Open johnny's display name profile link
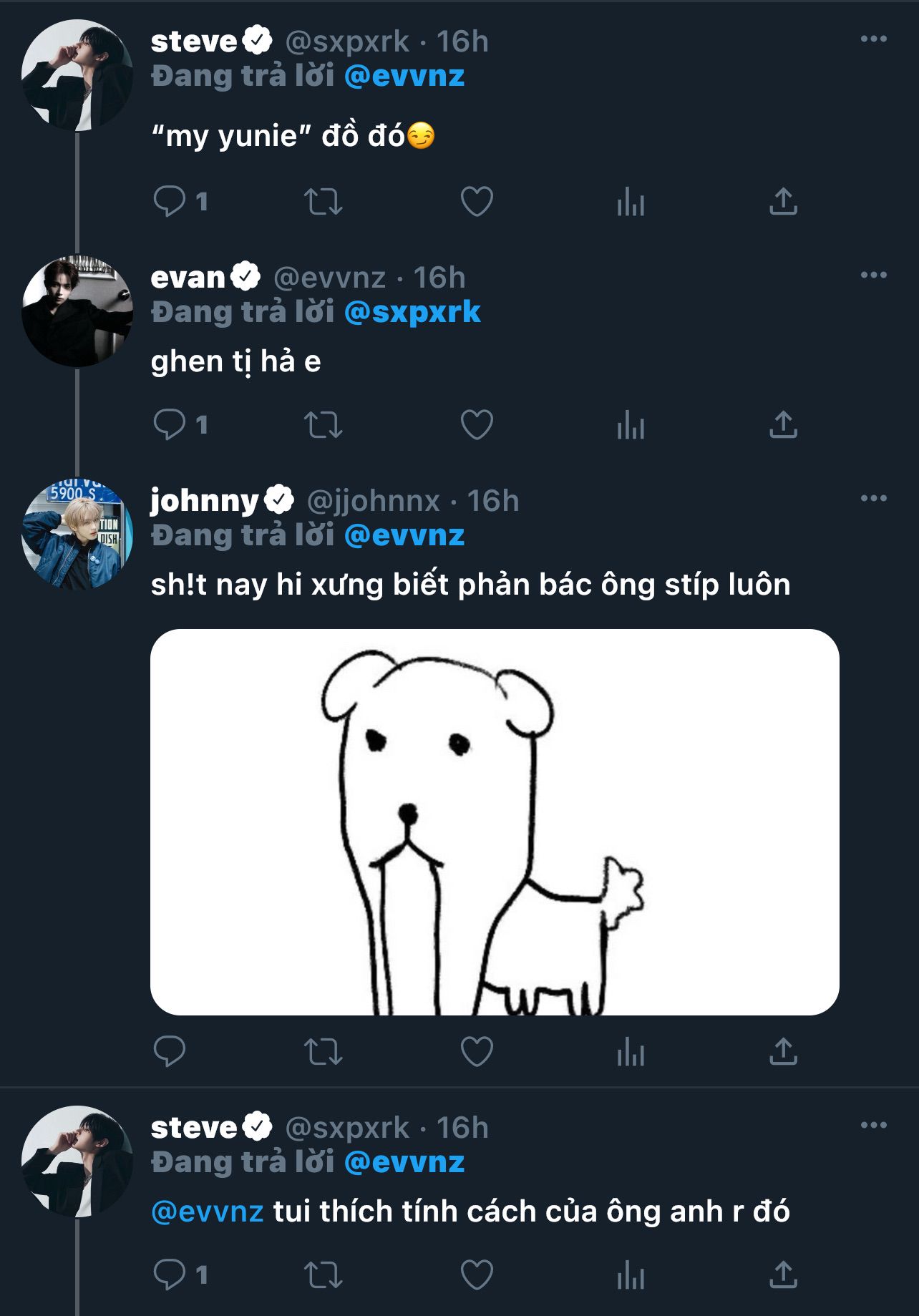The width and height of the screenshot is (919, 1316). (x=204, y=500)
